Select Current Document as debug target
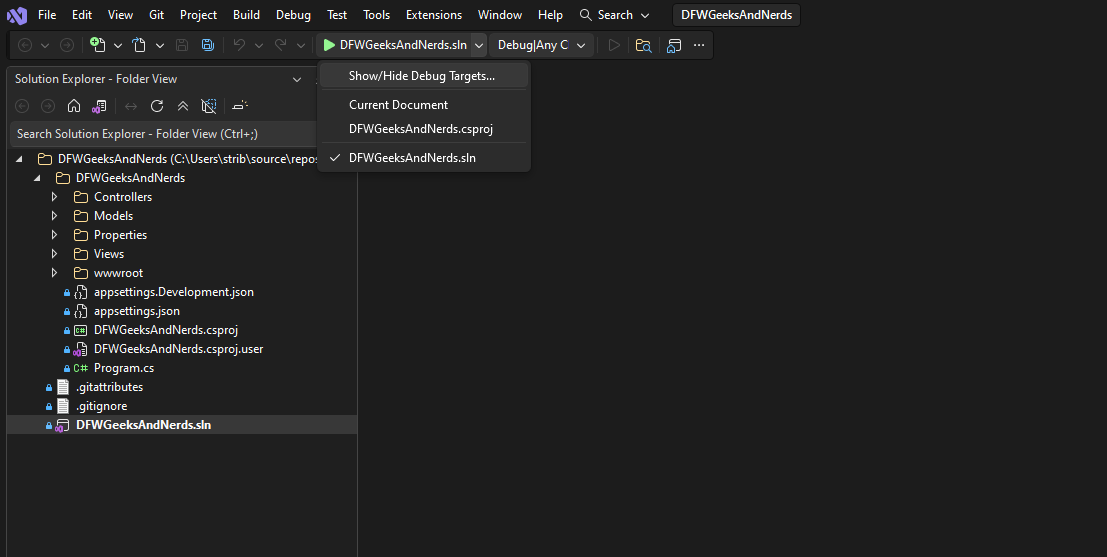1107x557 pixels. [x=424, y=104]
